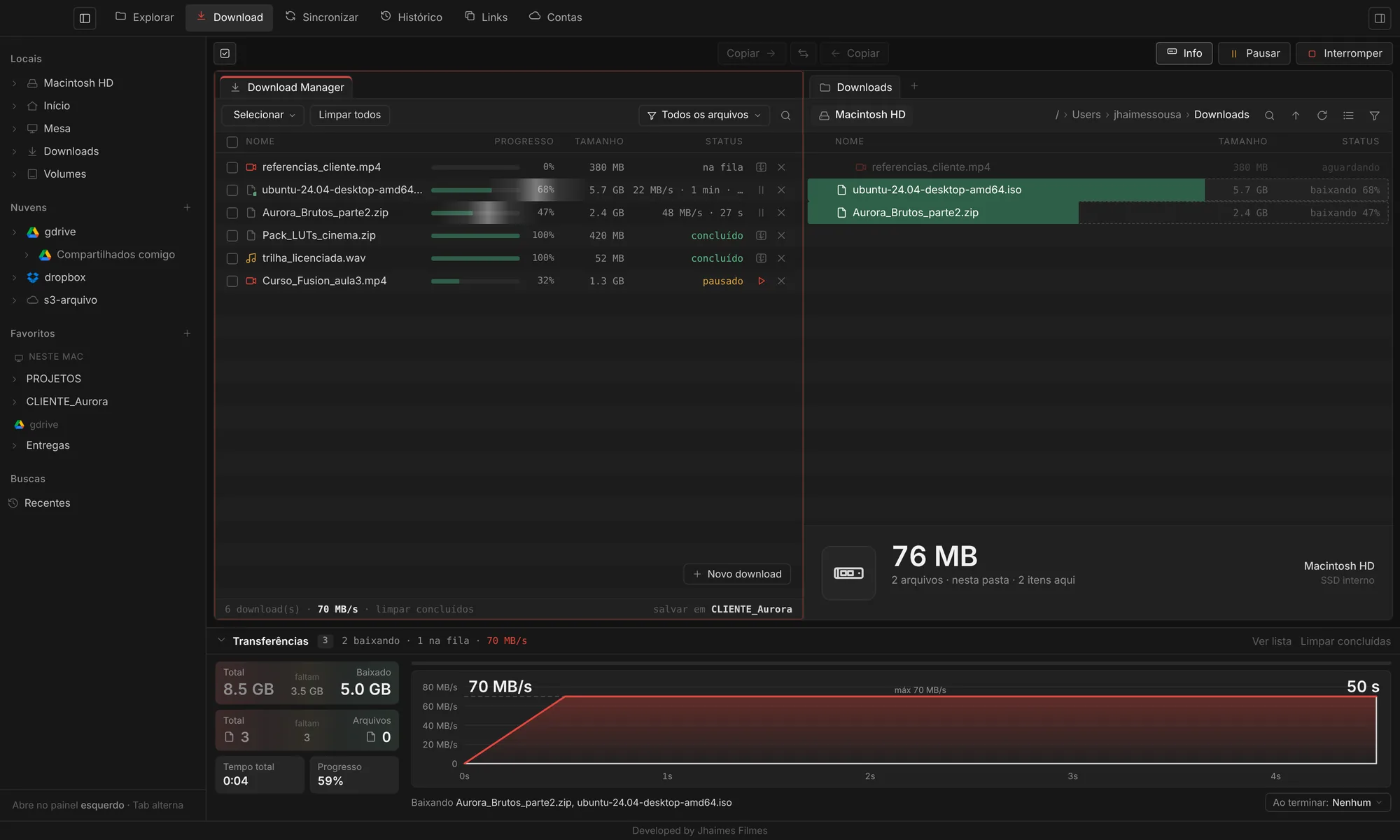Click the Interromper button
1400x840 pixels.
coord(1344,53)
